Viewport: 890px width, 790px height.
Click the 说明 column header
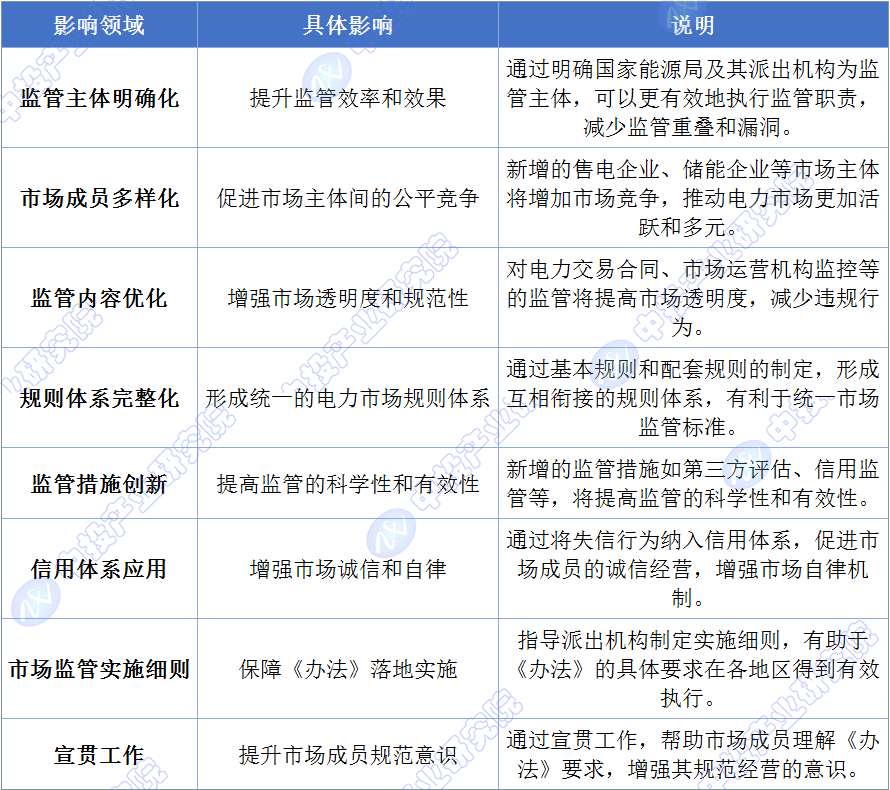[693, 24]
